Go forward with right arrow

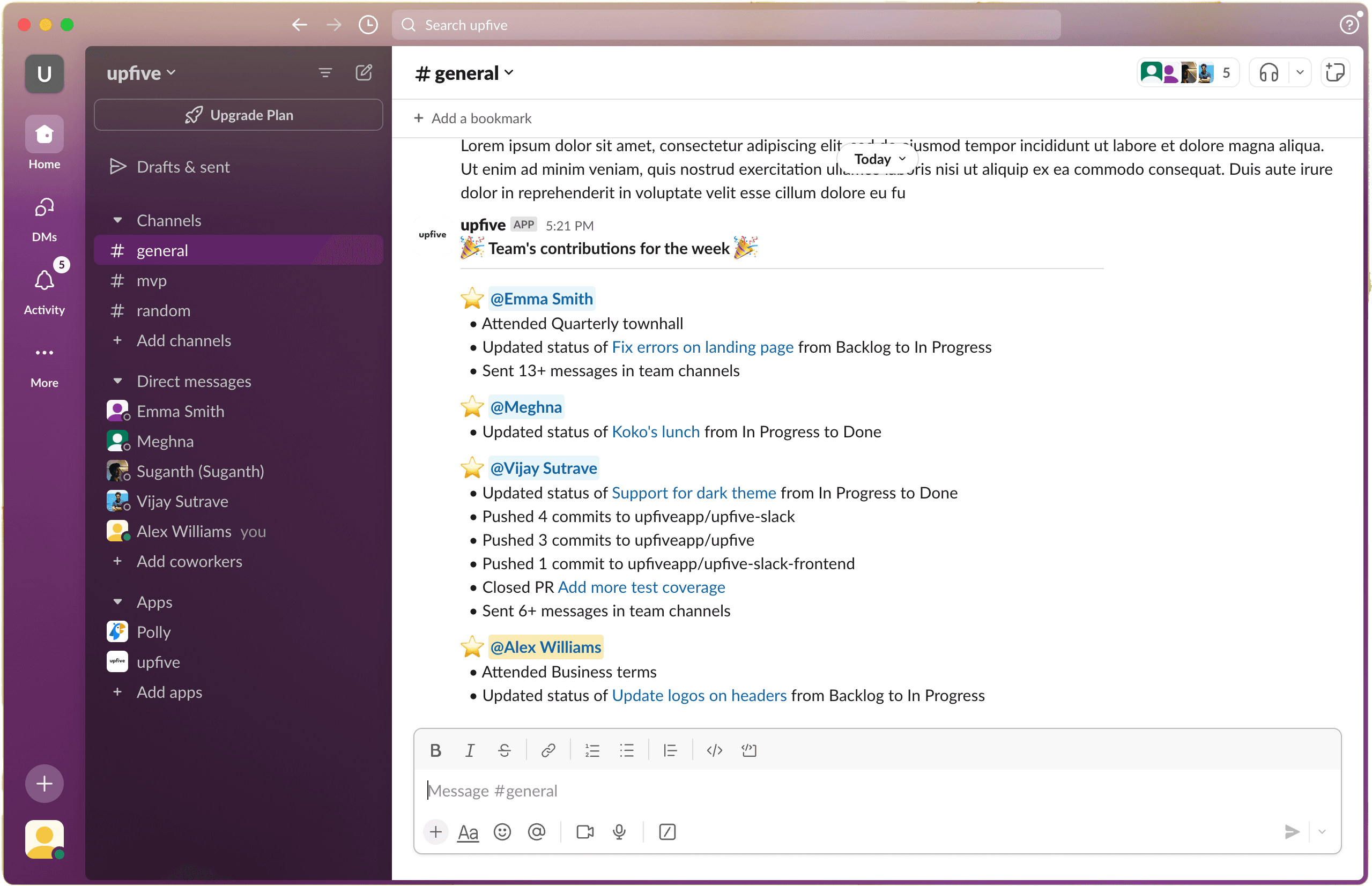tap(334, 25)
